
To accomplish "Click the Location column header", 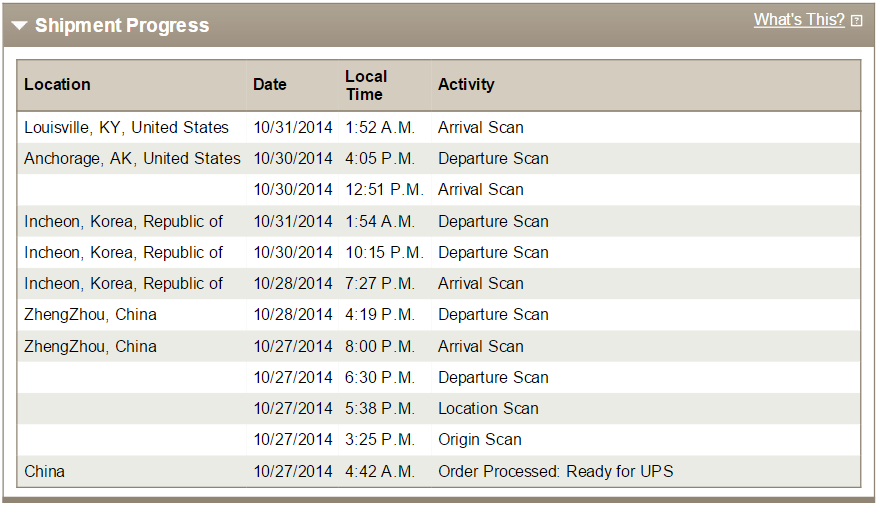I will pos(57,84).
